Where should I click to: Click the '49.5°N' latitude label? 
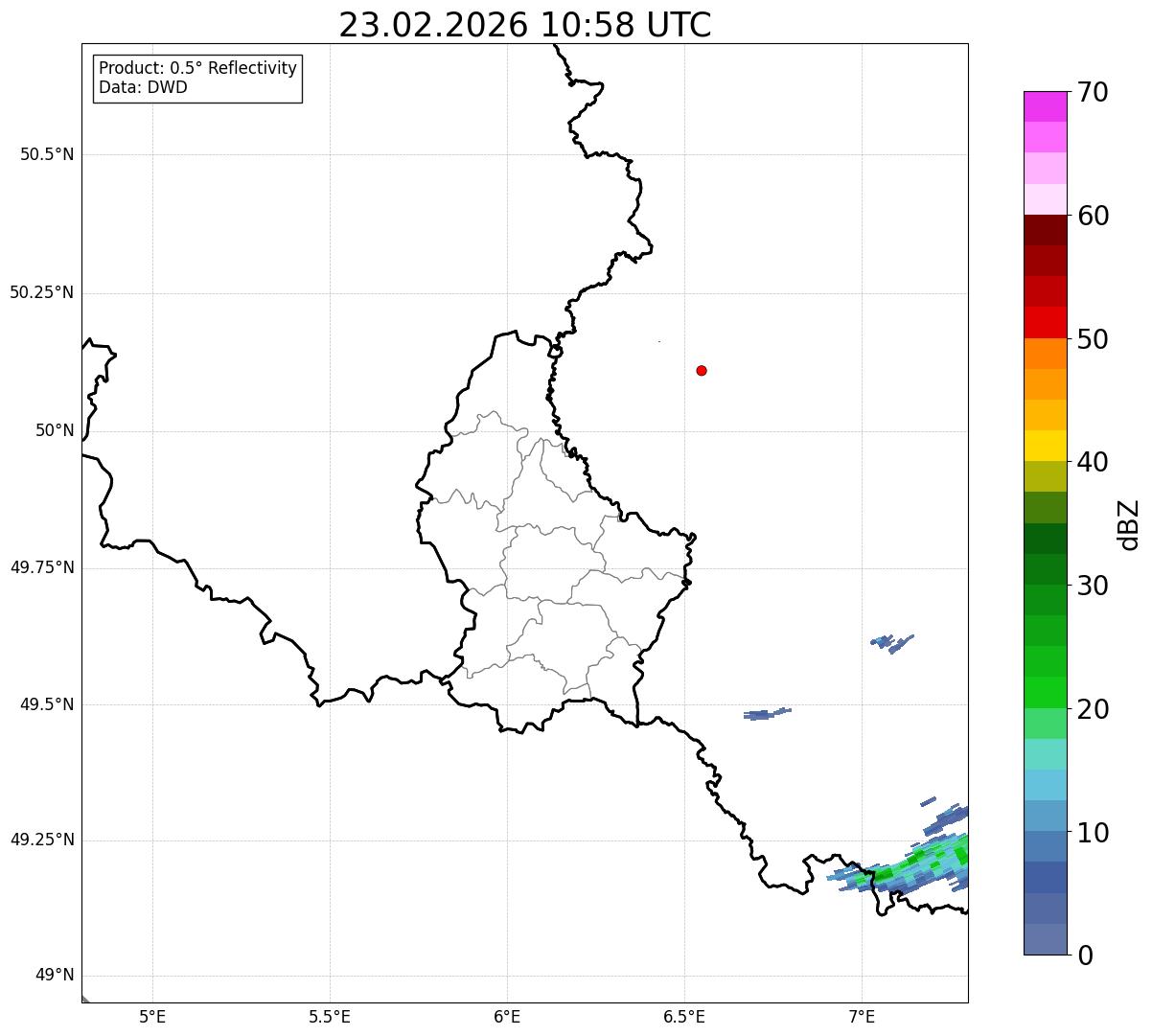[47, 704]
